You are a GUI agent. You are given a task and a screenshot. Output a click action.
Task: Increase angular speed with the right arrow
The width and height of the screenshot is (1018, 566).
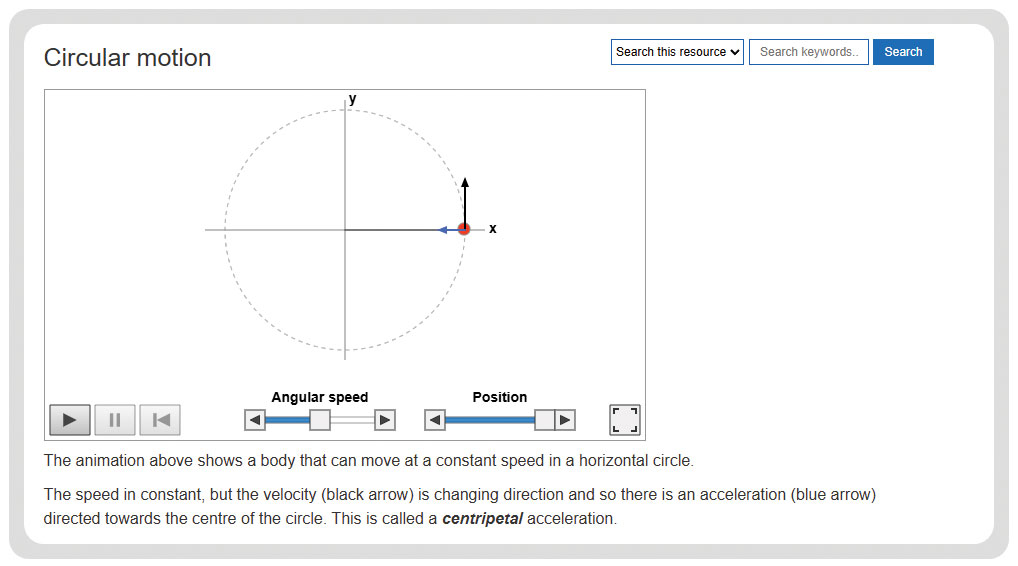[x=385, y=420]
